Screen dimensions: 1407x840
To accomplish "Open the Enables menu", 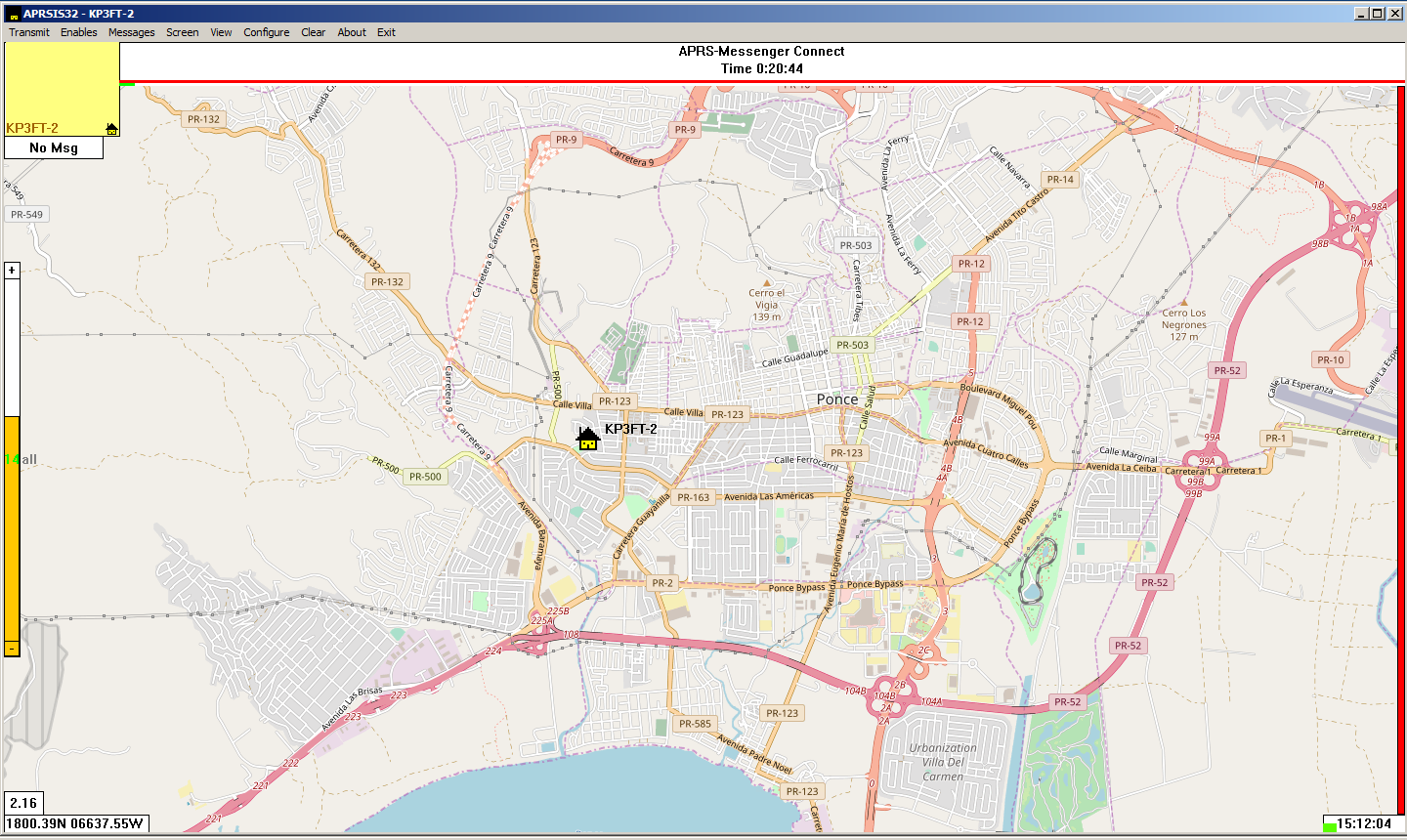I will (x=78, y=32).
